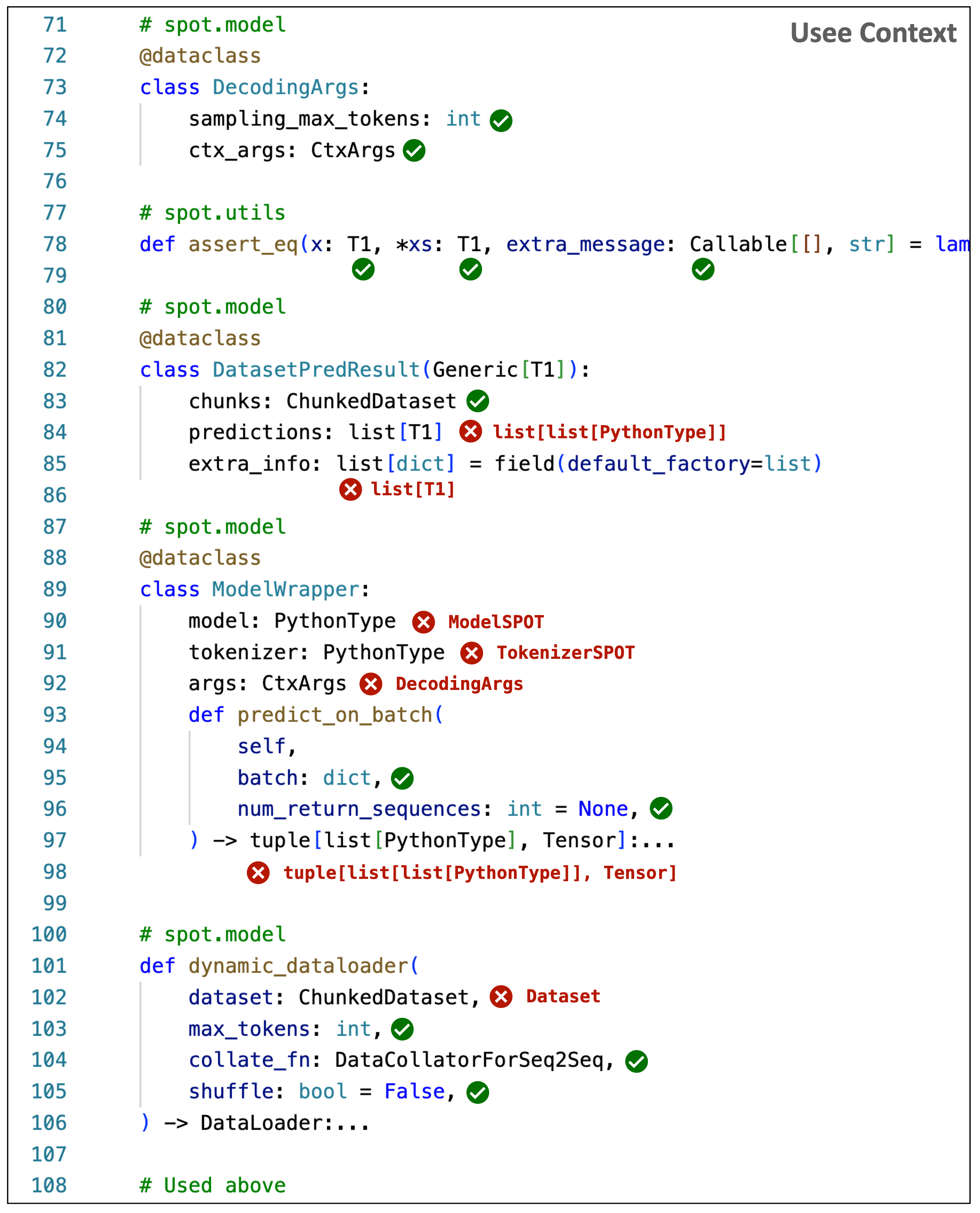Click return type 'DataLoader' on line 106
This screenshot has height=1213, width=980.
(x=261, y=1123)
